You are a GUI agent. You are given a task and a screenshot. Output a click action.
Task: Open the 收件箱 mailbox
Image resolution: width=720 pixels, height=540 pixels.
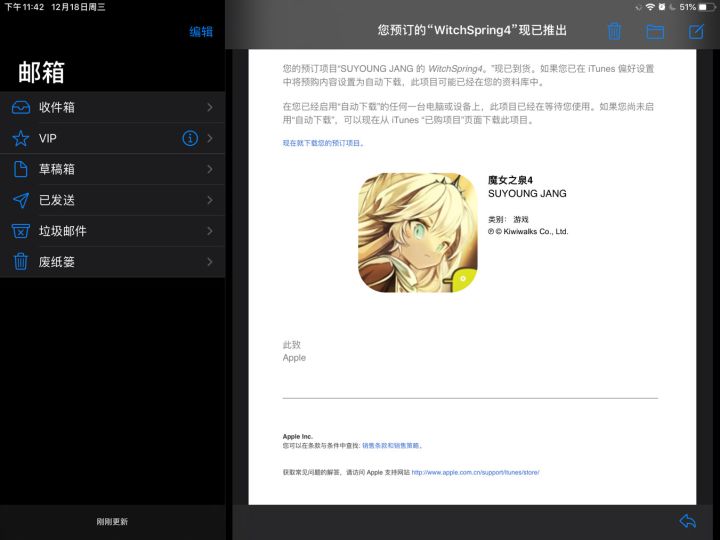point(112,107)
